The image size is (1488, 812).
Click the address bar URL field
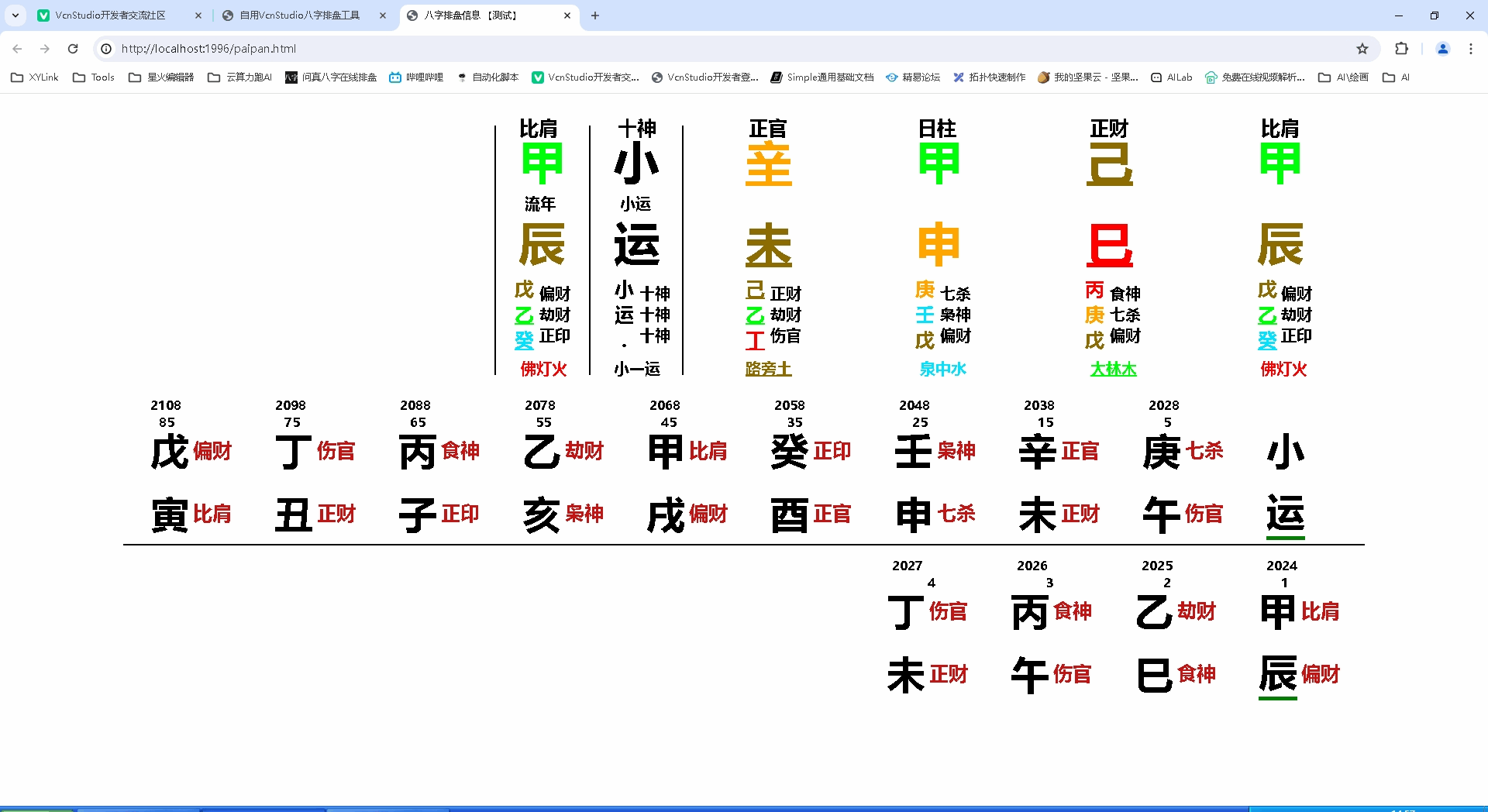697,49
